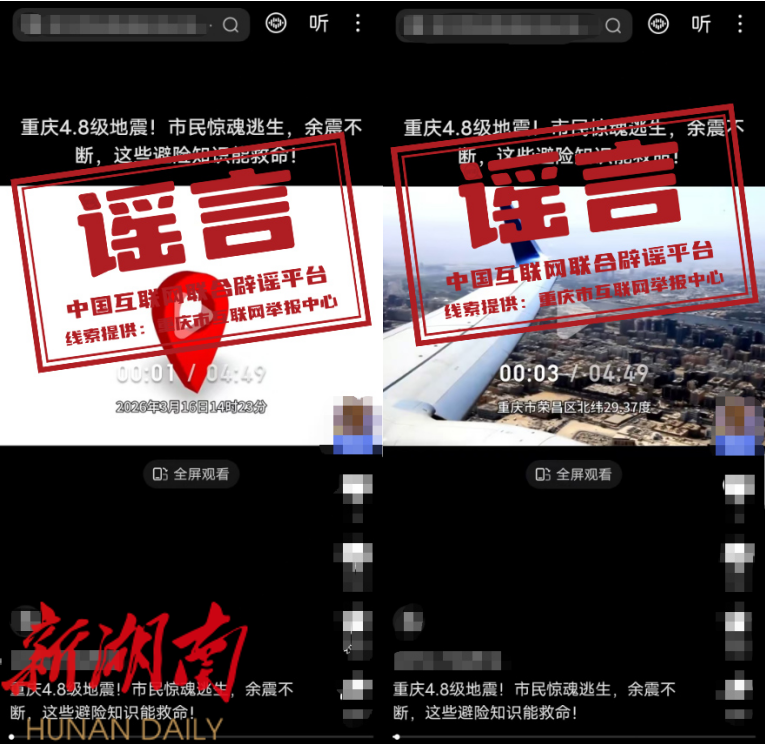
Task: Expand the bottom video caption in the left screen
Action: 152,701
